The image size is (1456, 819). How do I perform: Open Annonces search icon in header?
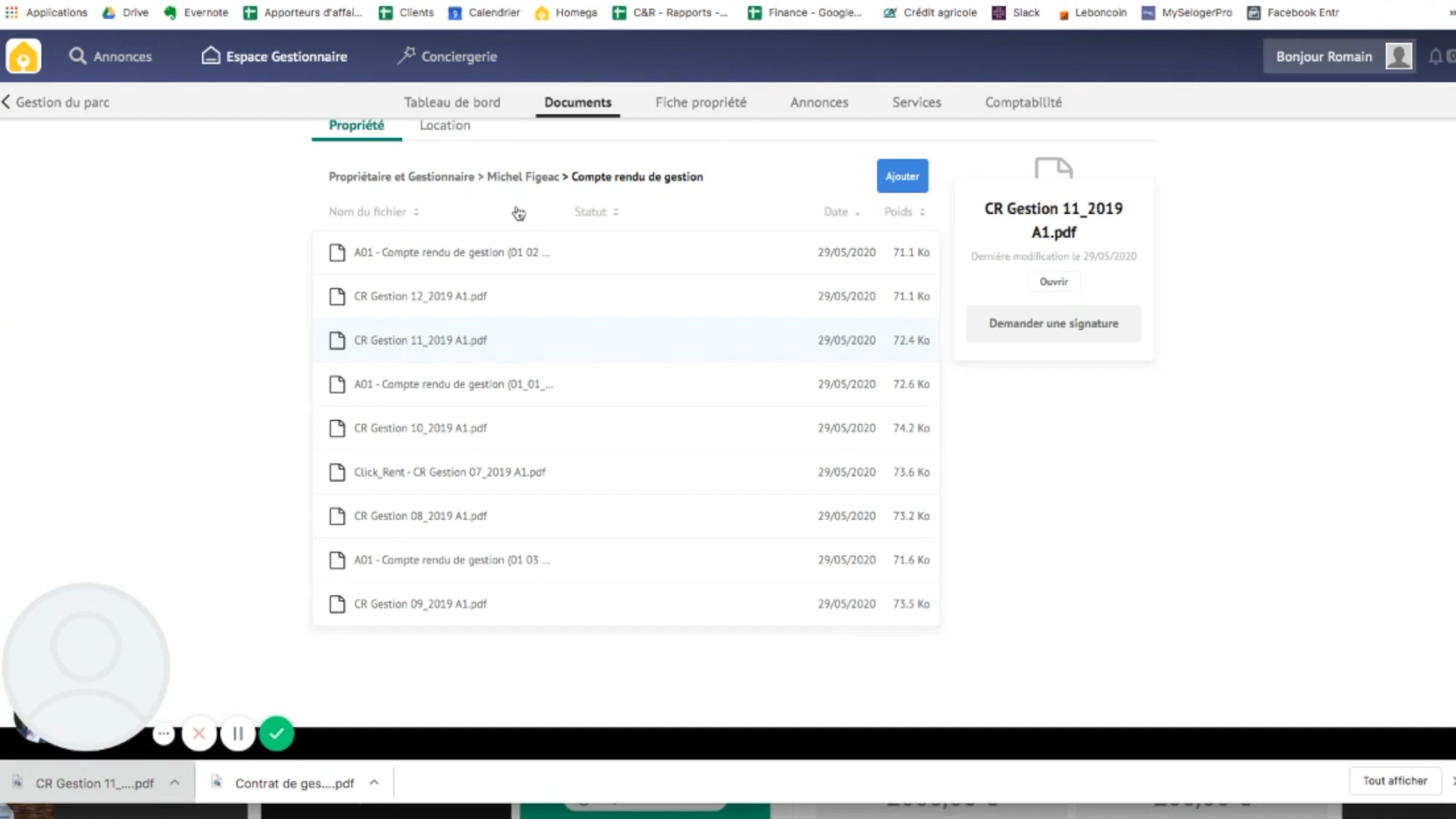78,56
